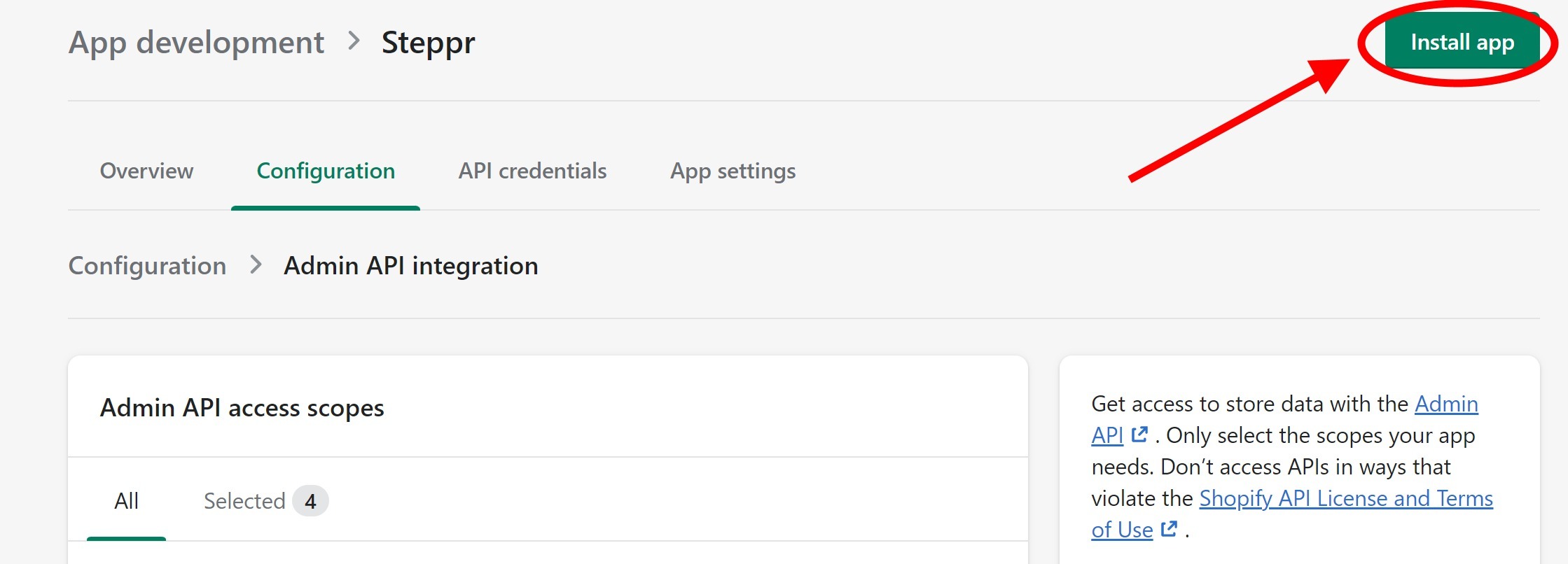Switch to the Overview tab
The height and width of the screenshot is (564, 1568).
[x=146, y=171]
